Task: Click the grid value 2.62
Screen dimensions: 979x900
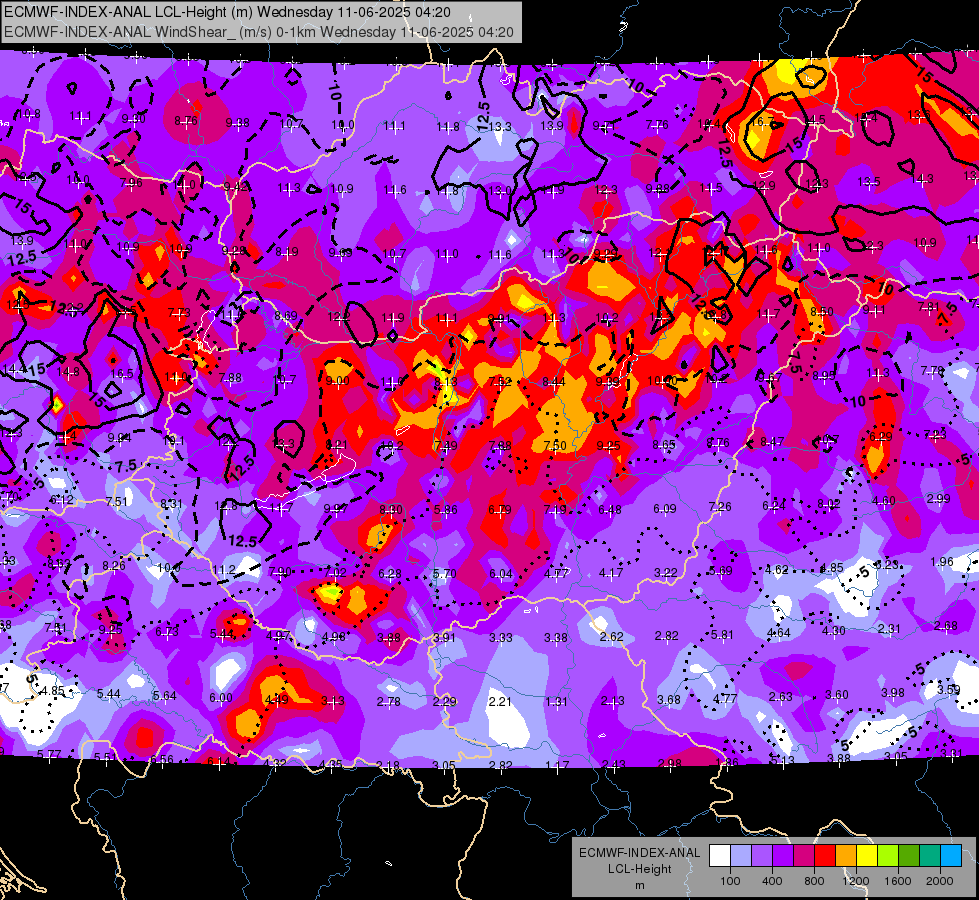Action: 611,636
